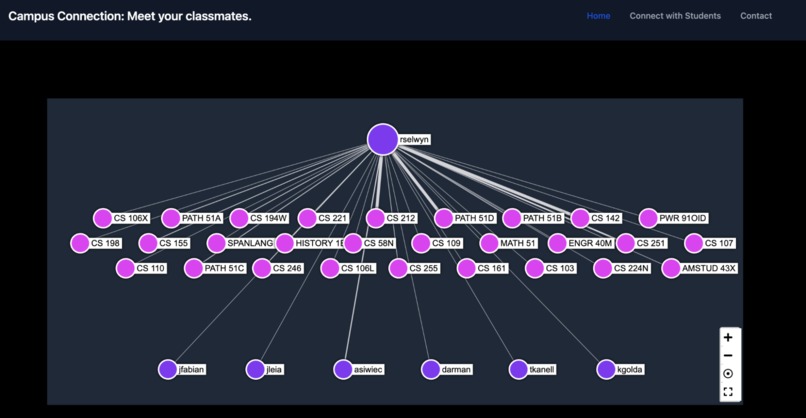Select the PATH 51D course node
The image size is (806, 418).
(444, 218)
